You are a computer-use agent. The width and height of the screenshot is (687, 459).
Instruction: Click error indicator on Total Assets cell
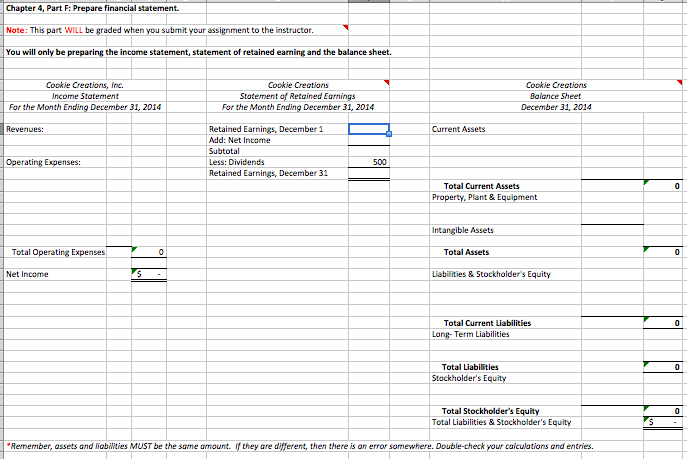pyautogui.click(x=646, y=249)
